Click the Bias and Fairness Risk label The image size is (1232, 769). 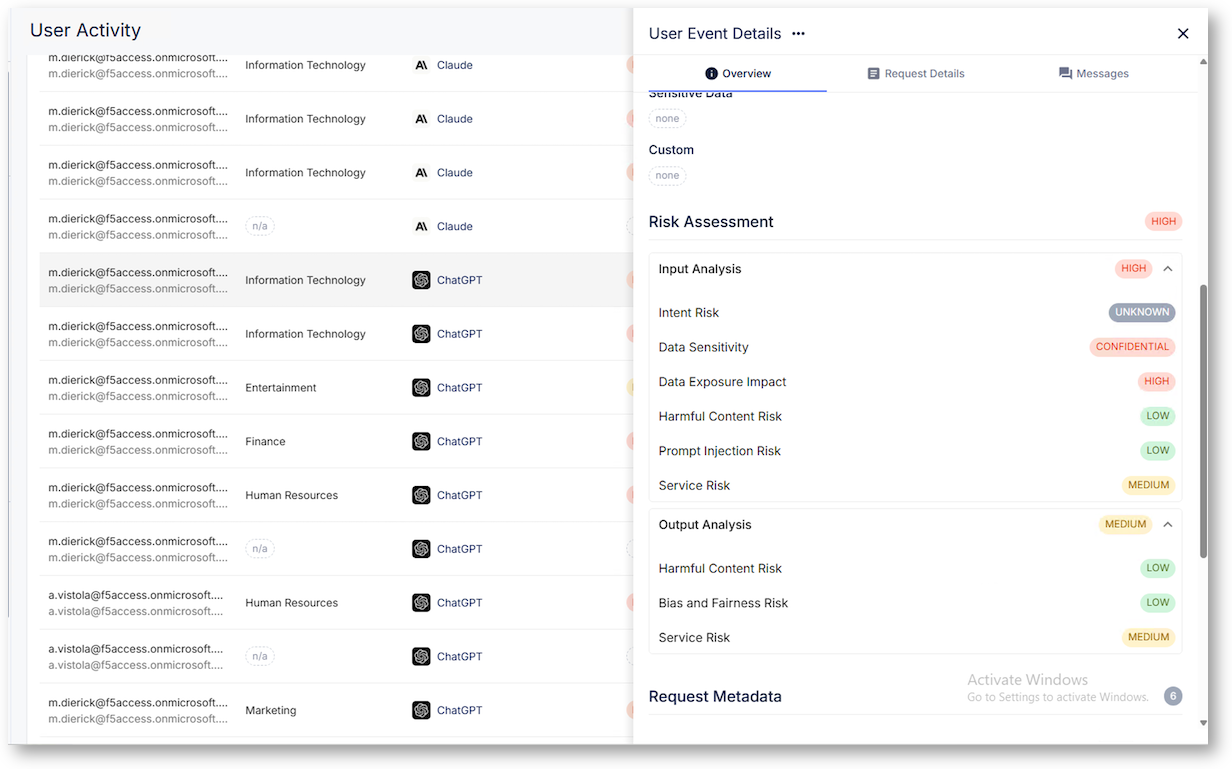point(724,603)
